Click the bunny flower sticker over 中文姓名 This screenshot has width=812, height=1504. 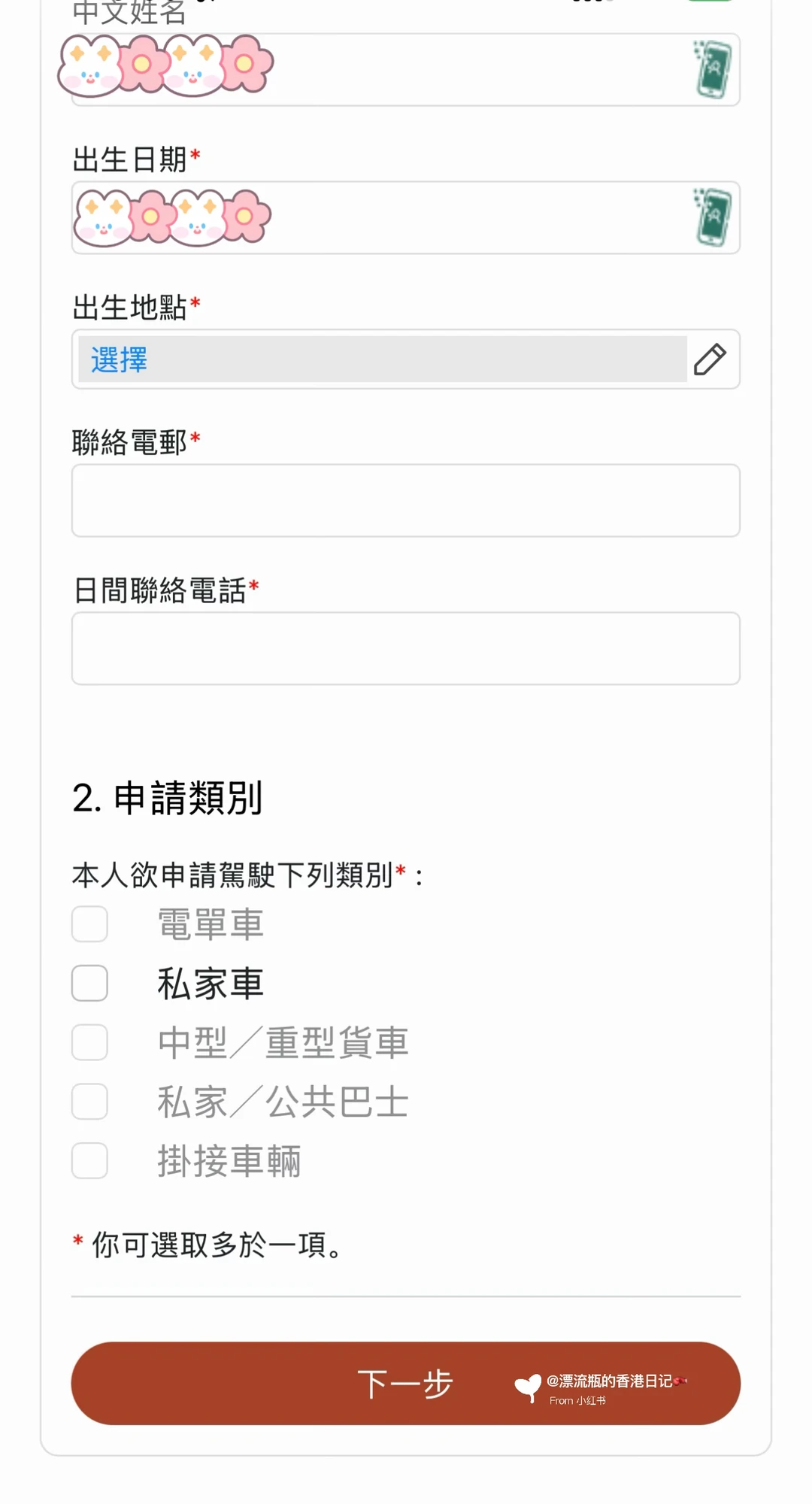coord(165,65)
